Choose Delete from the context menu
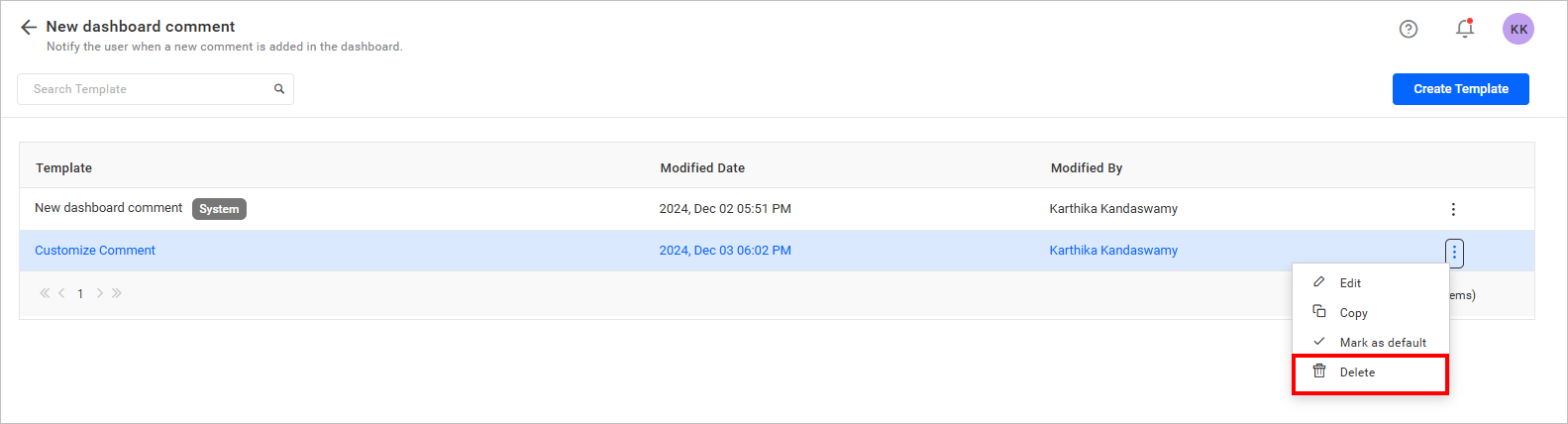Image resolution: width=1568 pixels, height=424 pixels. [1357, 372]
